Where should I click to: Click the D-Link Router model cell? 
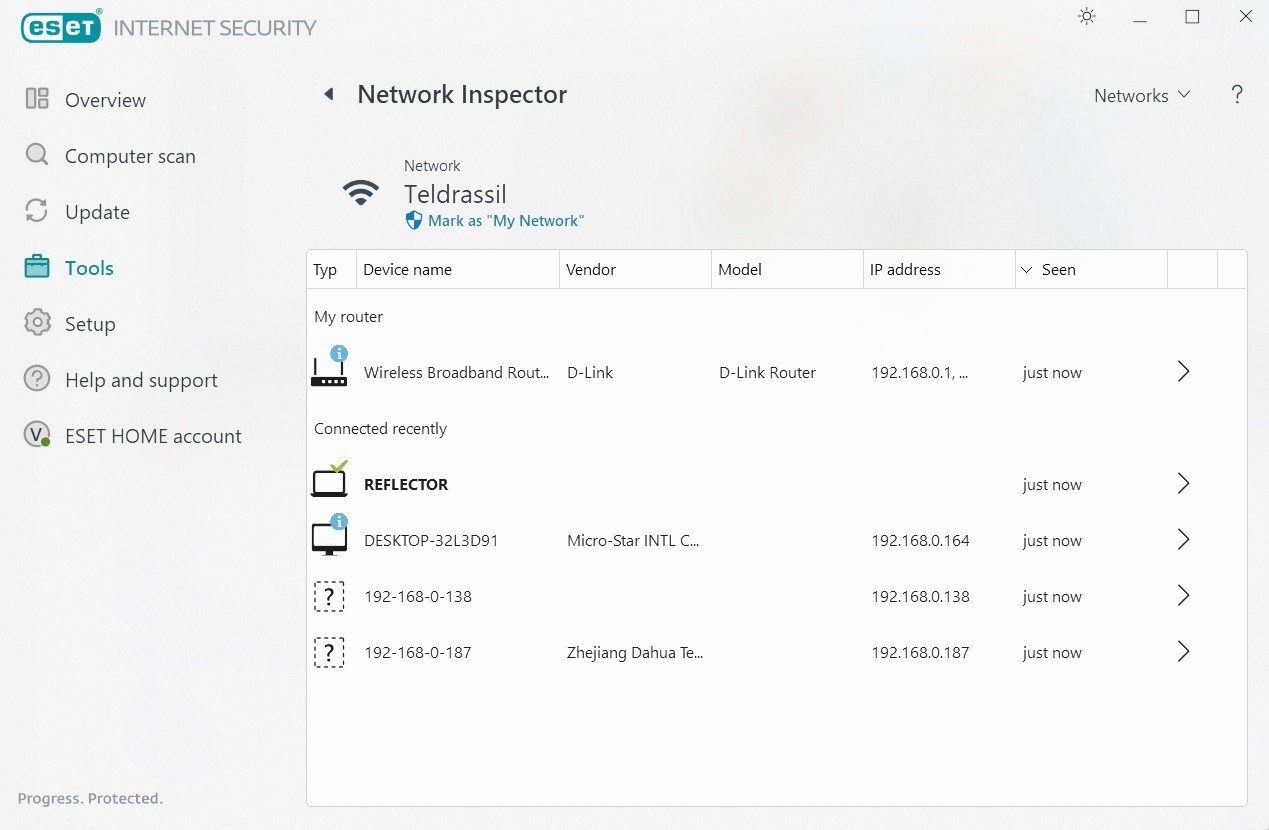[x=767, y=372]
